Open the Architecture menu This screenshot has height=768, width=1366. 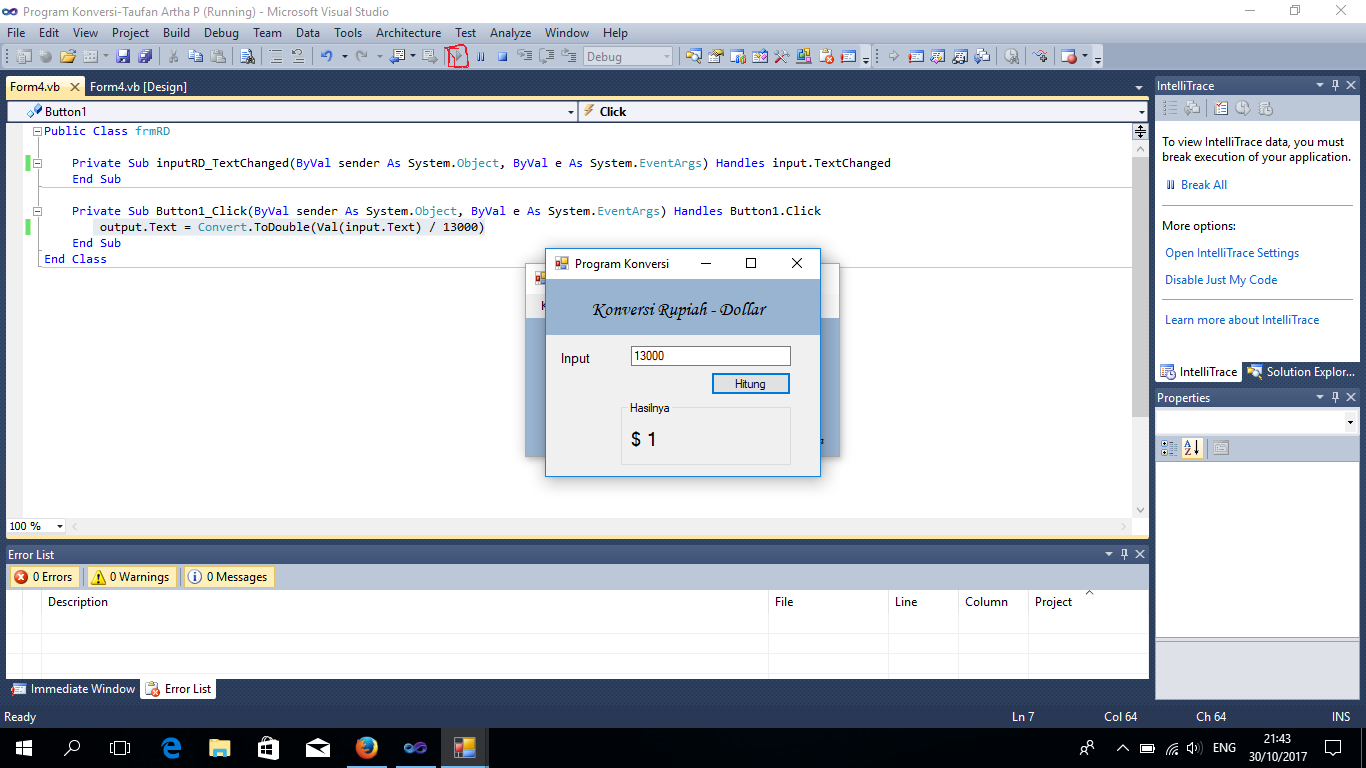408,32
